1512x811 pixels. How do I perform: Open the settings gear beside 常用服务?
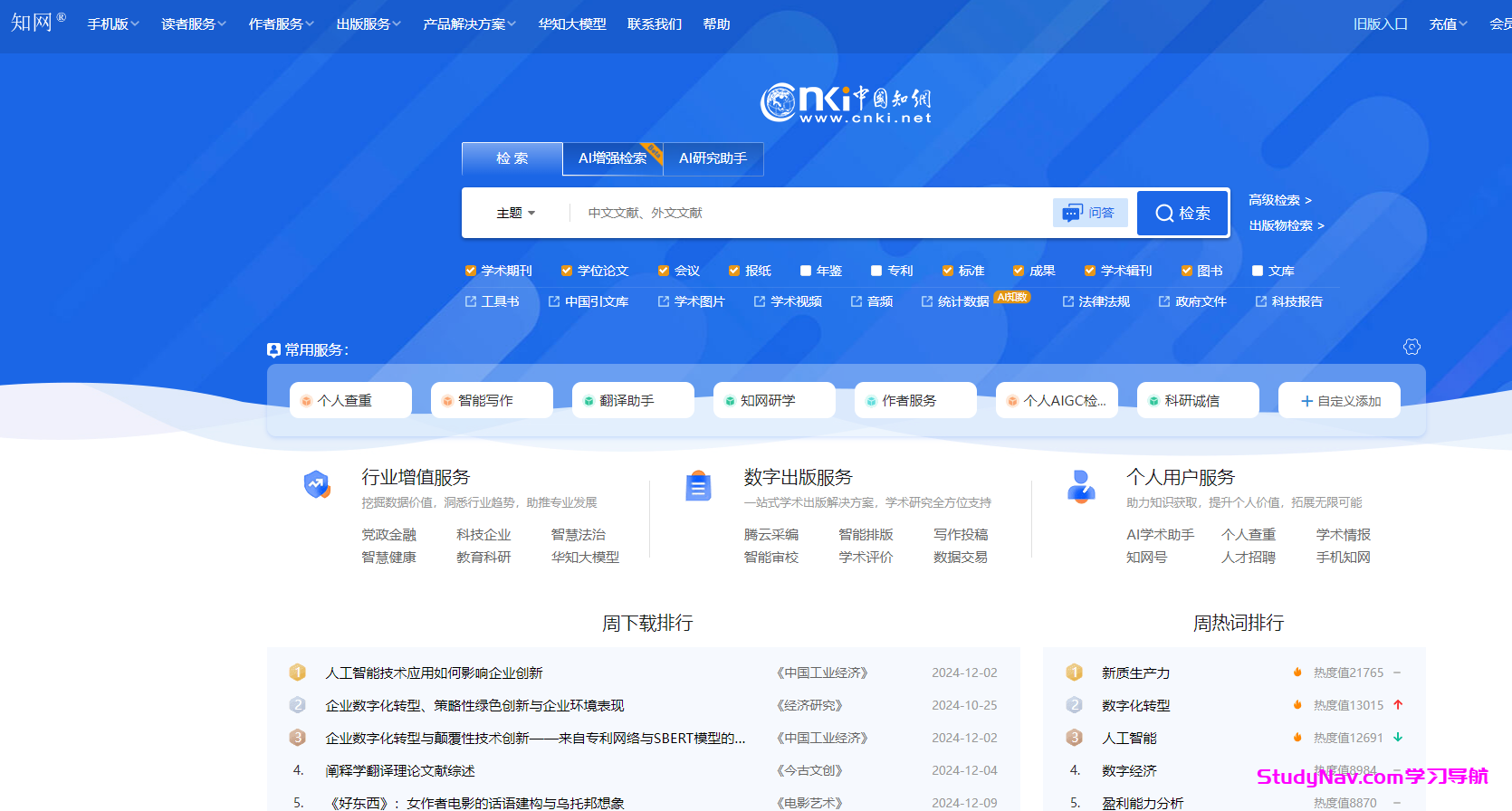(1412, 347)
